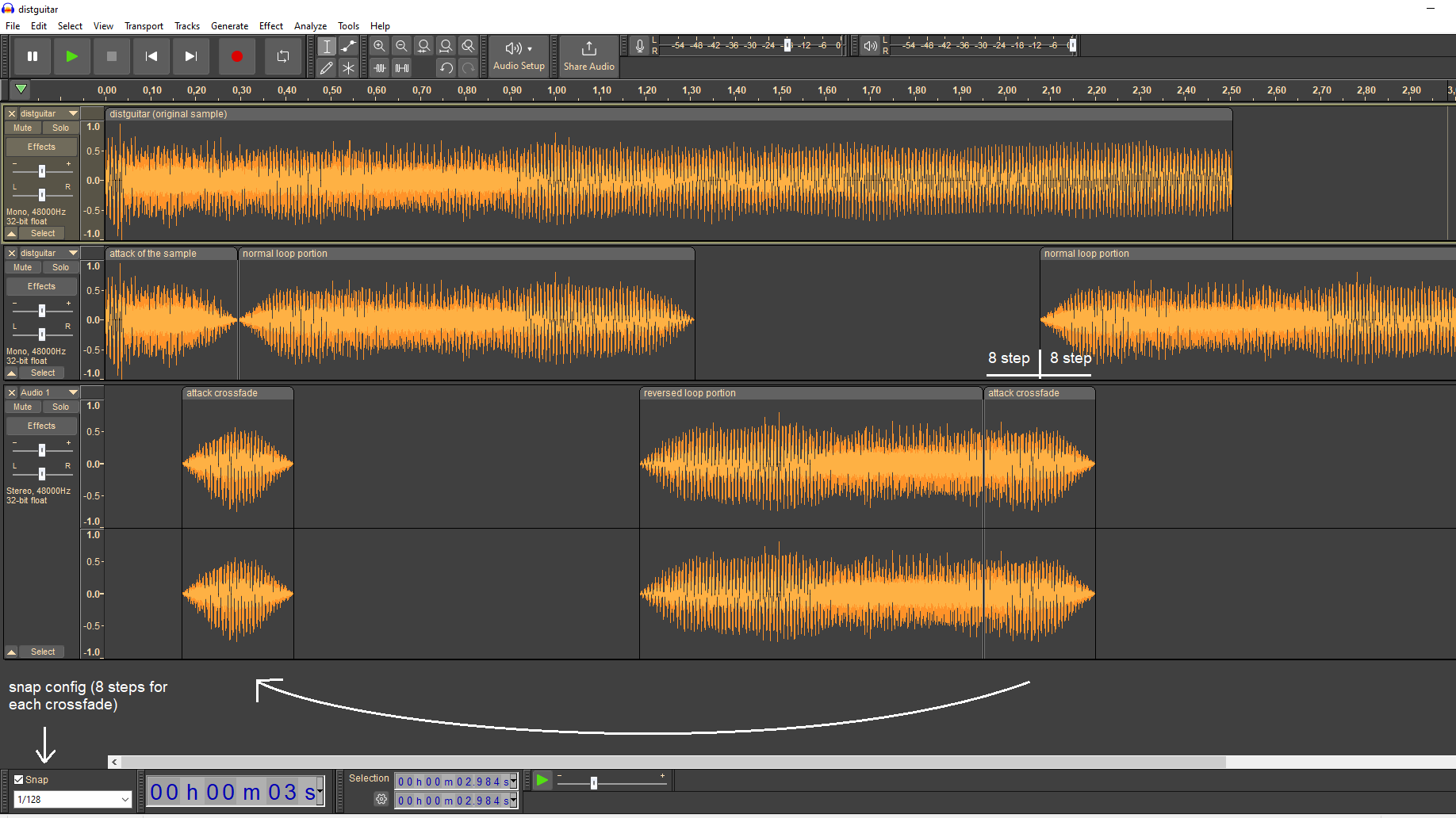The height and width of the screenshot is (818, 1456).
Task: Solo the Audio 1 track
Action: pyautogui.click(x=60, y=407)
